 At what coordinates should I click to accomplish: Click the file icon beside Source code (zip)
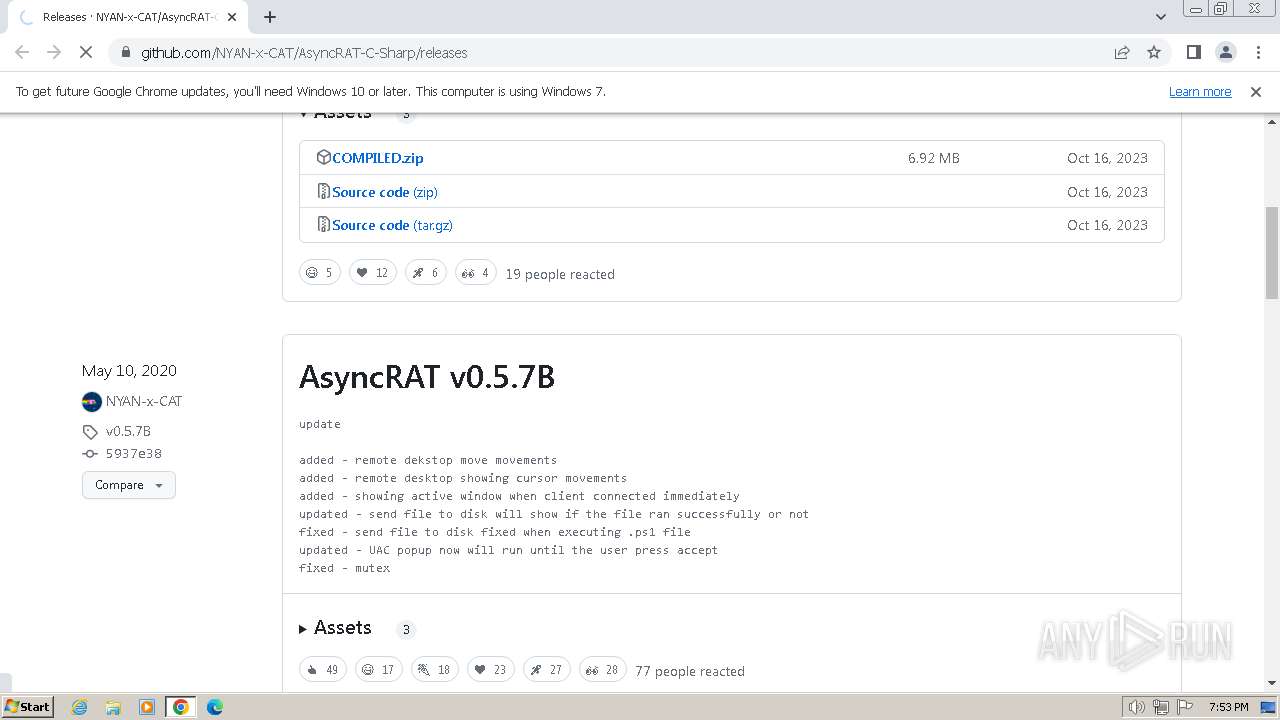click(324, 191)
